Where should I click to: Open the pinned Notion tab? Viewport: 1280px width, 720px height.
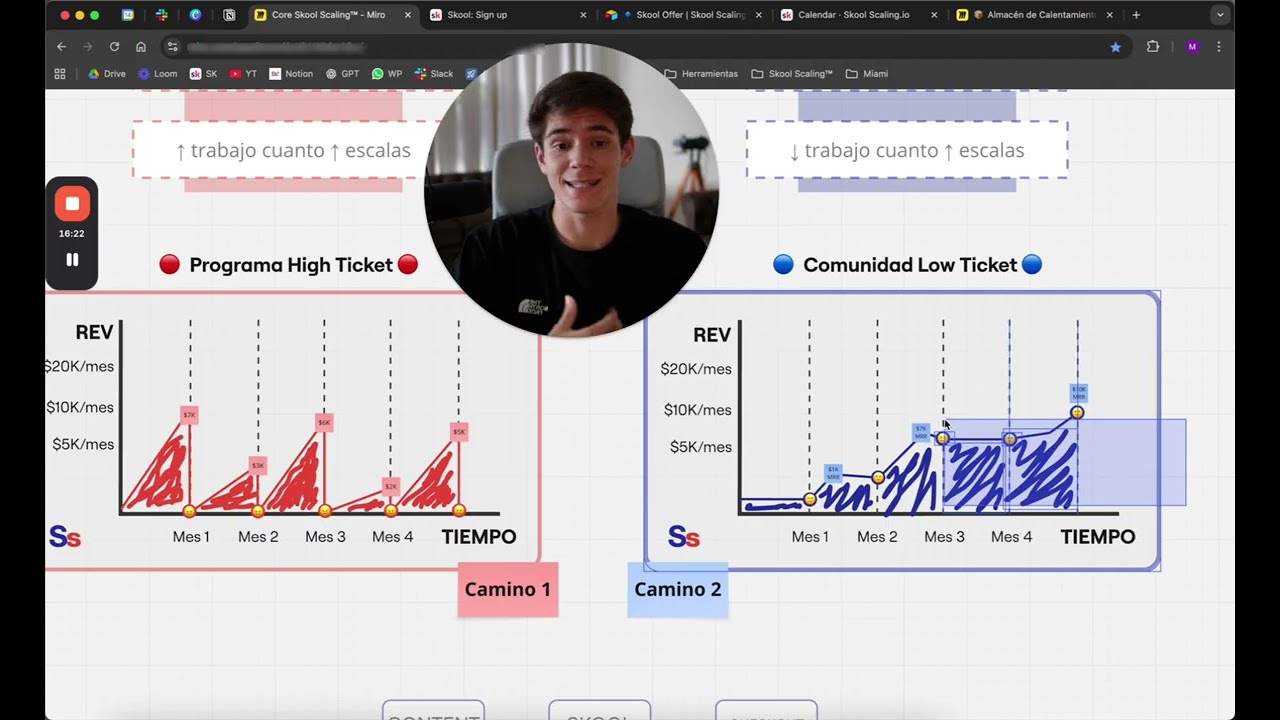(229, 15)
